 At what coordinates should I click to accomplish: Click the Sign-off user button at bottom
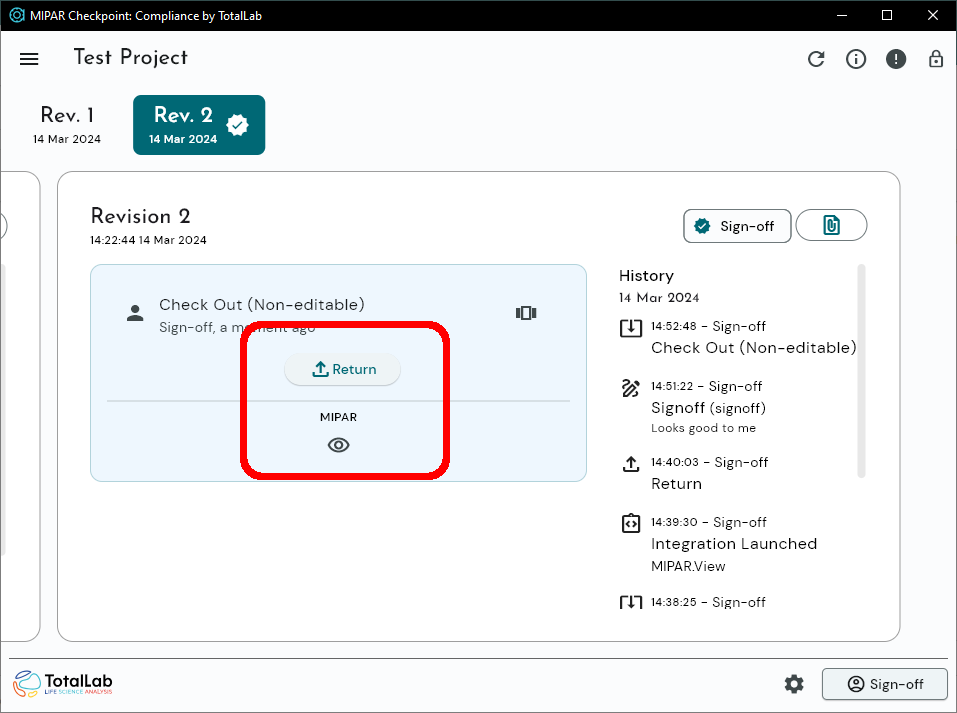pos(885,684)
